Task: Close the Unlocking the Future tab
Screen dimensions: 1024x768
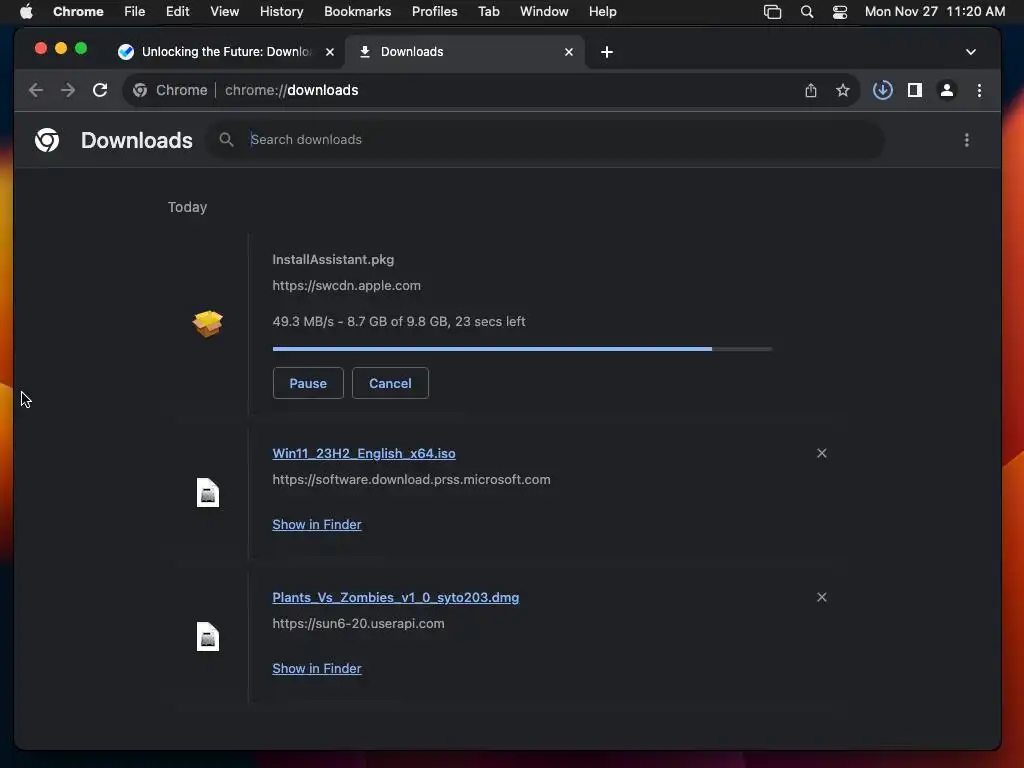Action: (x=330, y=52)
